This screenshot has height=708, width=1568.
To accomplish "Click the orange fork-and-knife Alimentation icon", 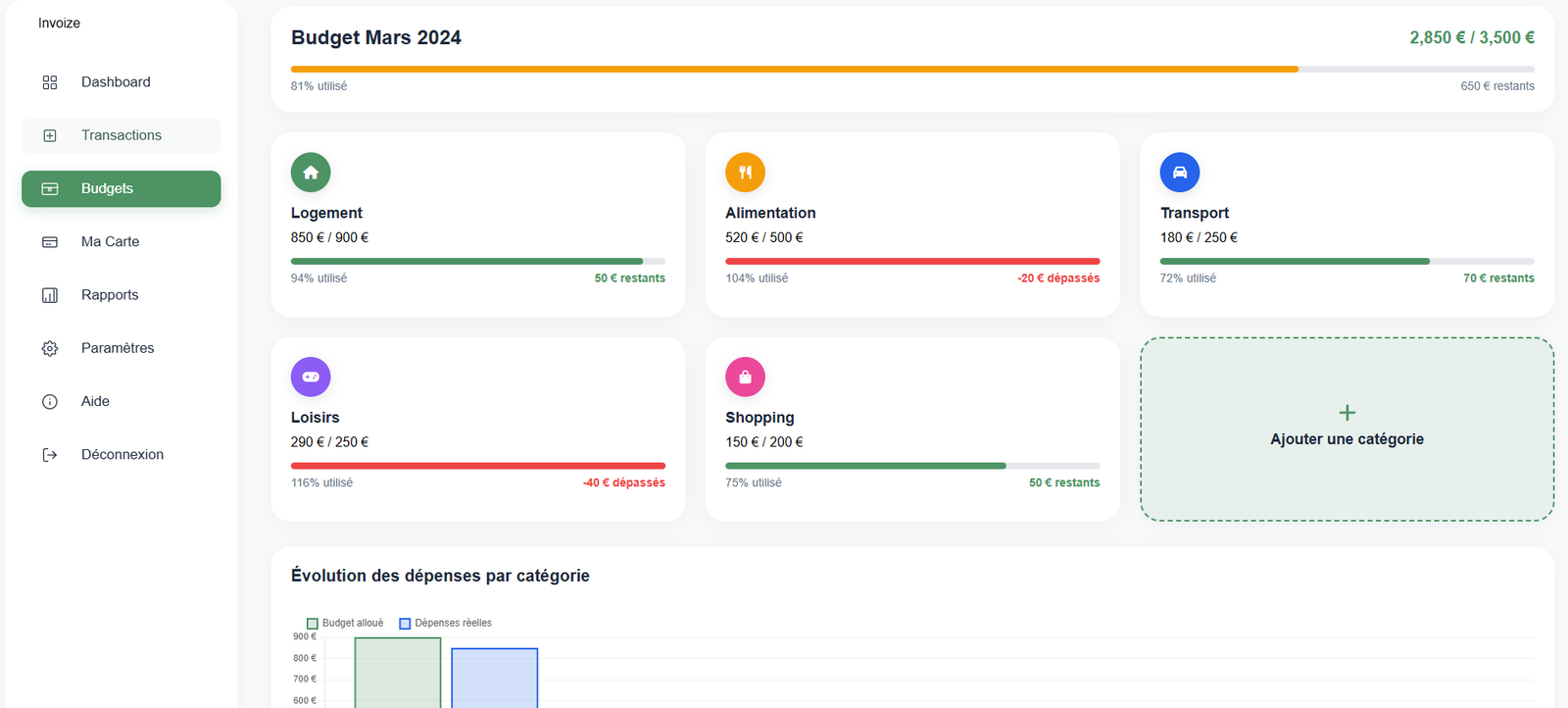I will [x=745, y=173].
